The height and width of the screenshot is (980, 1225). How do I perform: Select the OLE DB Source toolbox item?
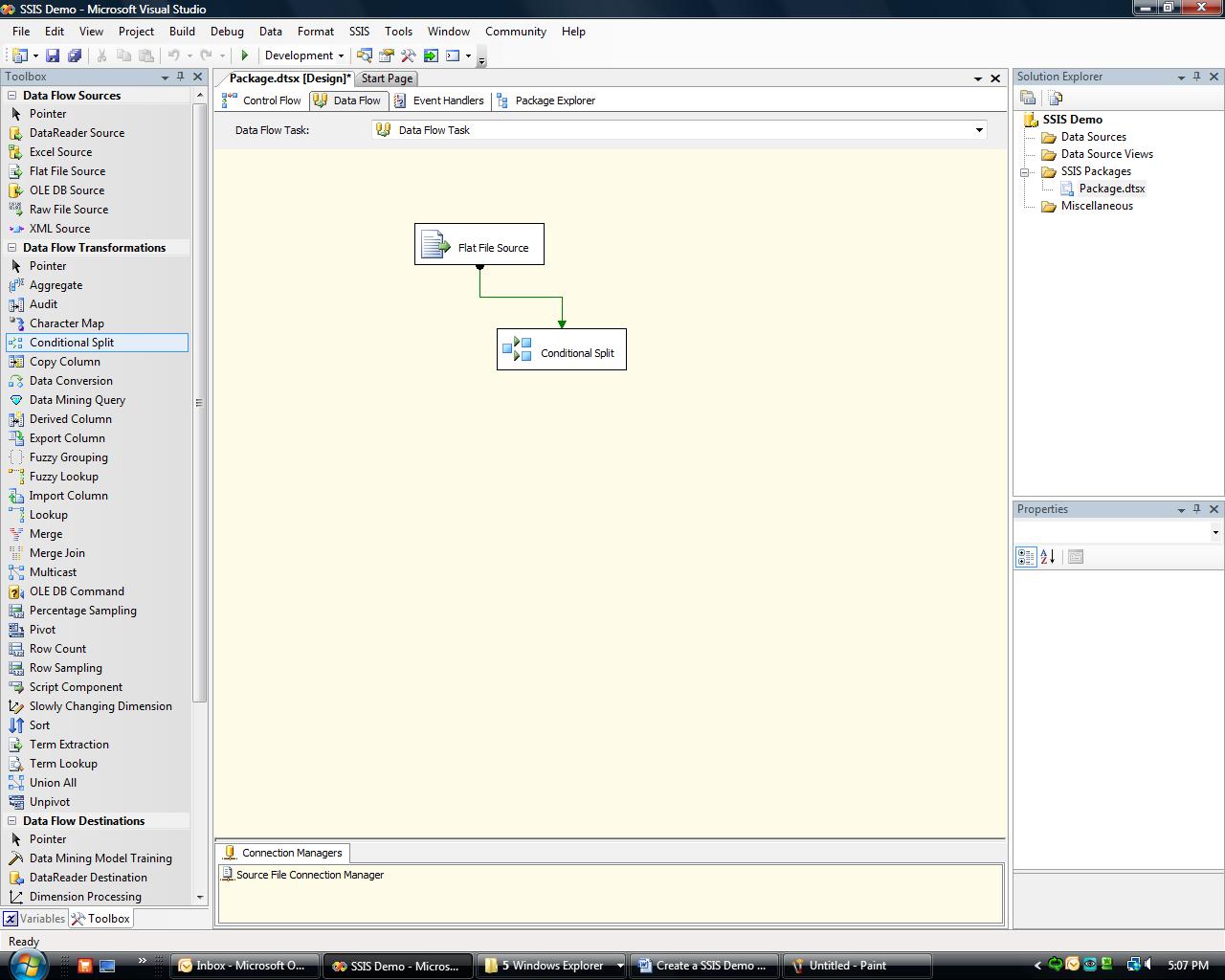click(x=66, y=190)
